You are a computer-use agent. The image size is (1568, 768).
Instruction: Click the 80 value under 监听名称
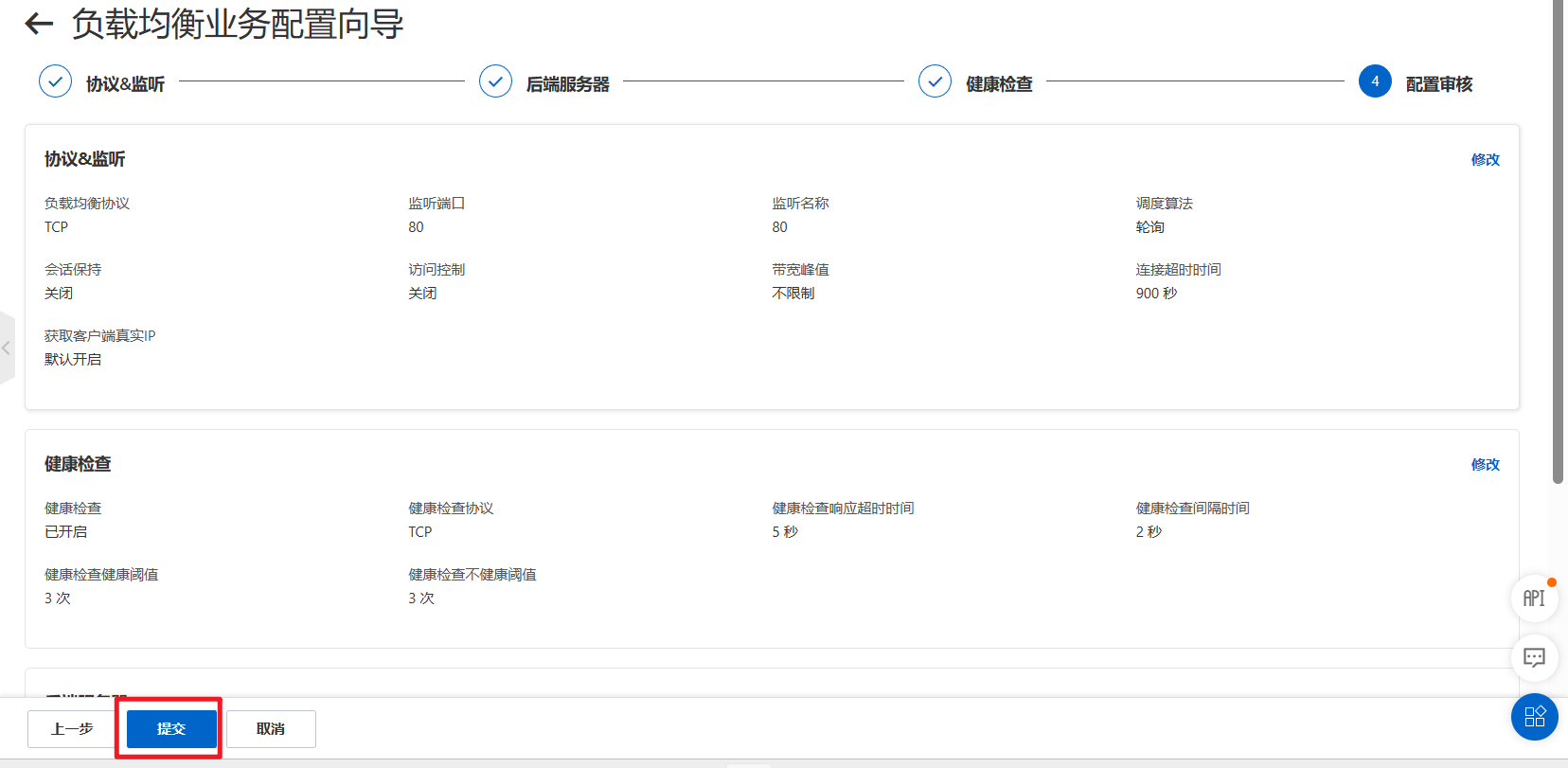779,227
